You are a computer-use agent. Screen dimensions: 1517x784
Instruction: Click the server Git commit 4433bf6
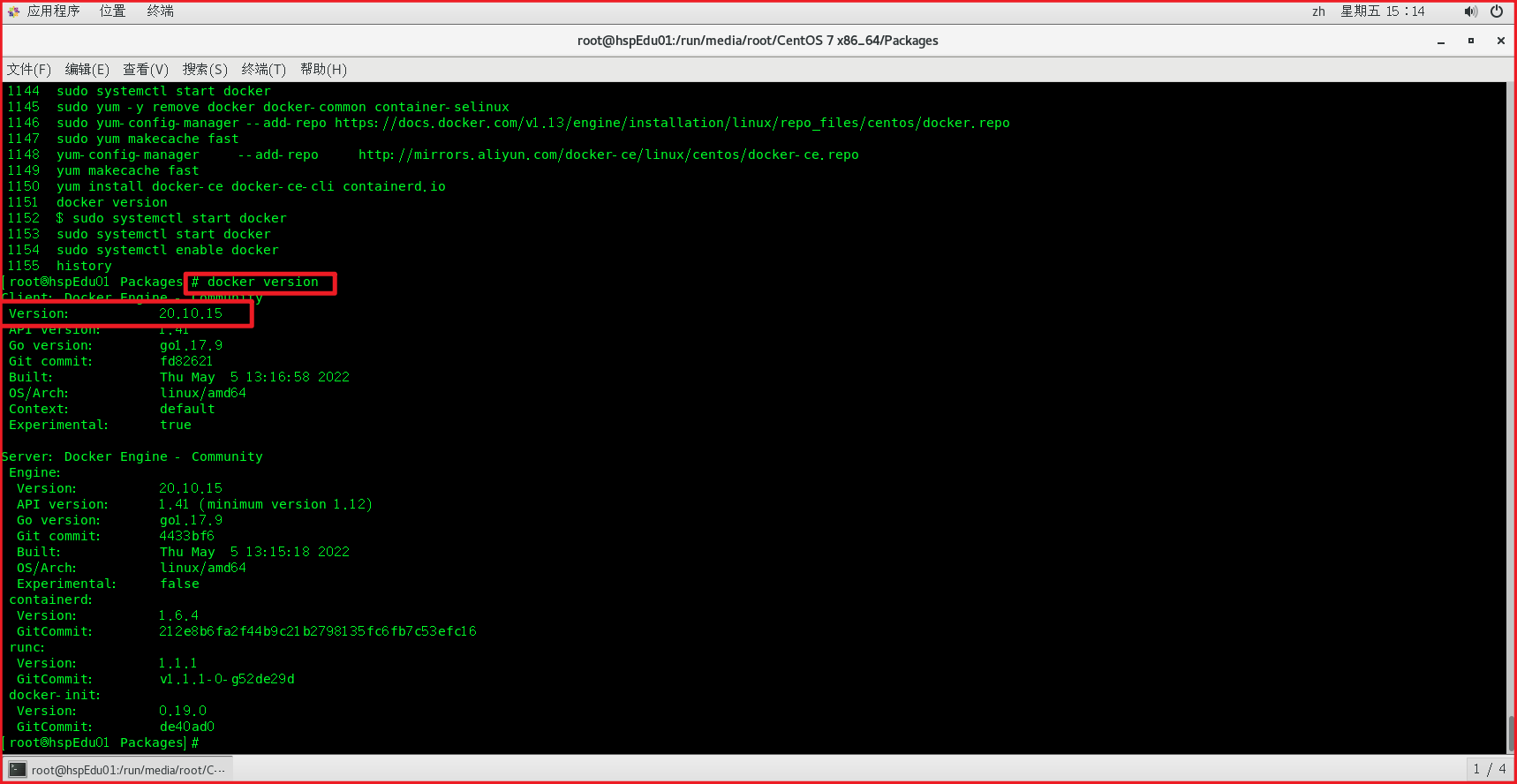[x=186, y=537]
